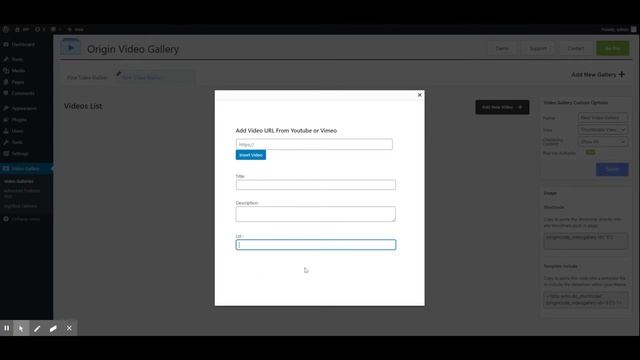Open the Lightbox Options submenu item

(20, 206)
